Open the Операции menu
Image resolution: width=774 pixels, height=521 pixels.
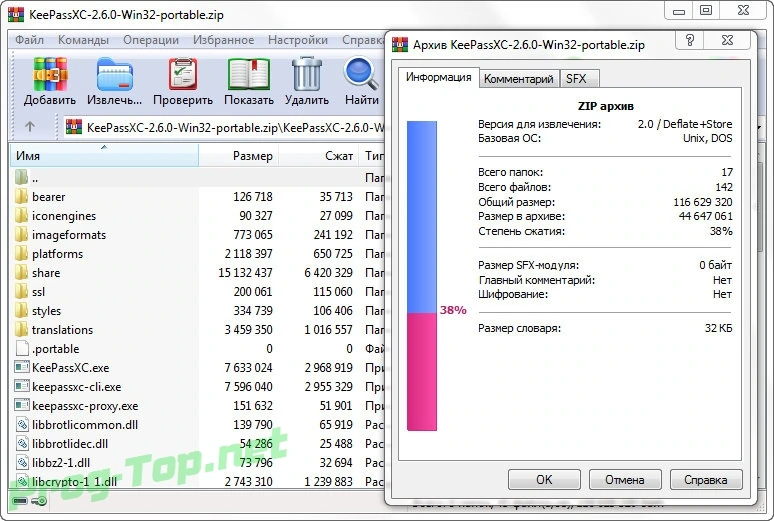point(151,40)
